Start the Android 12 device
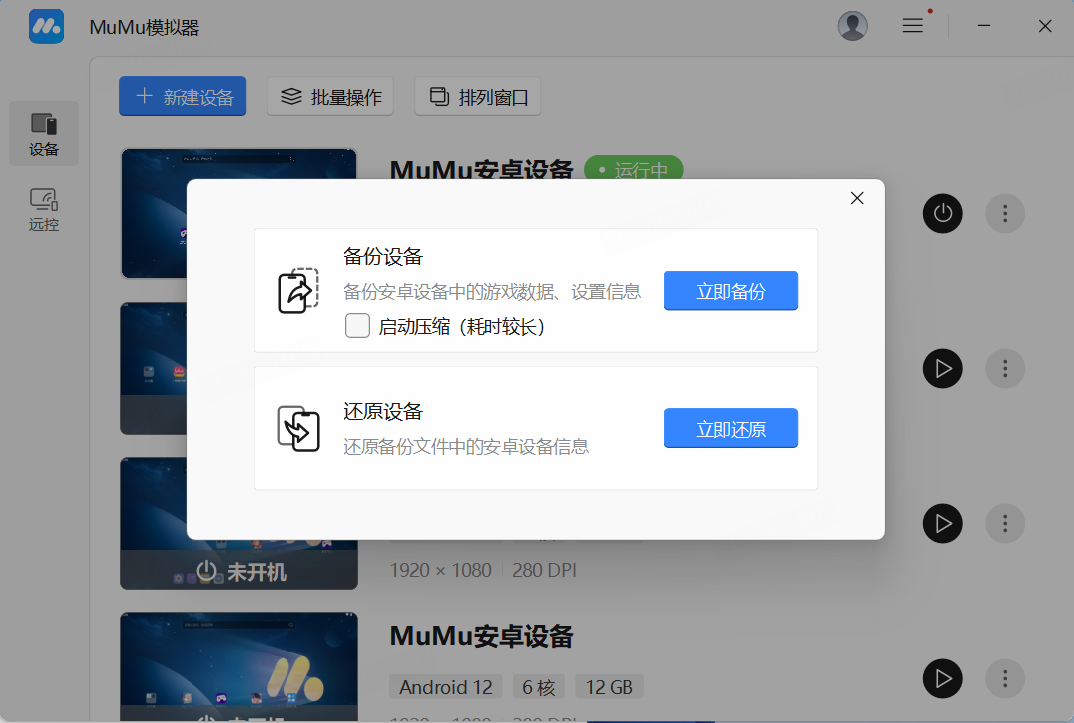Screen dimensions: 1074x723 tap(942, 678)
